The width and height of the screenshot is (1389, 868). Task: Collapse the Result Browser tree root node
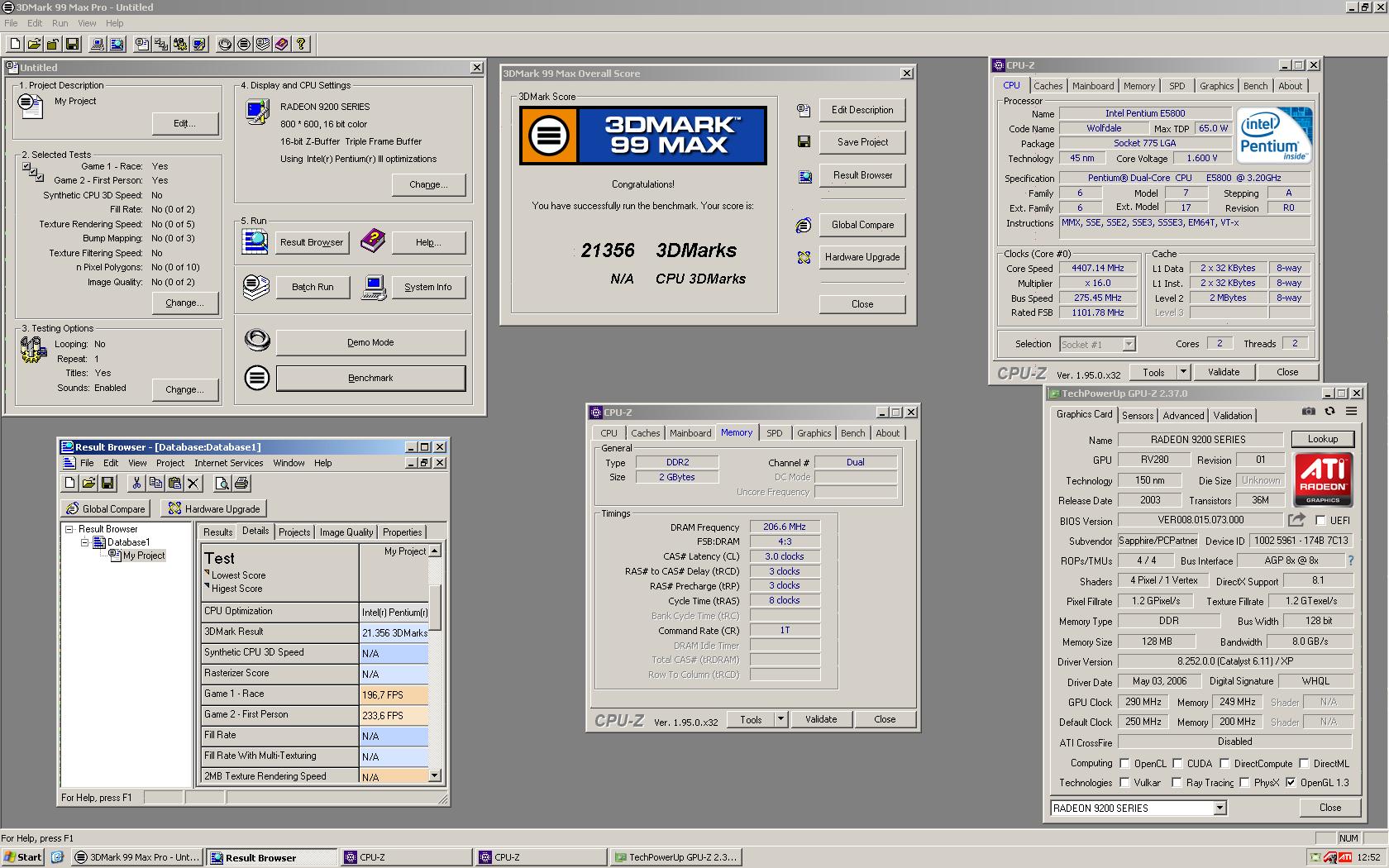pyautogui.click(x=69, y=529)
